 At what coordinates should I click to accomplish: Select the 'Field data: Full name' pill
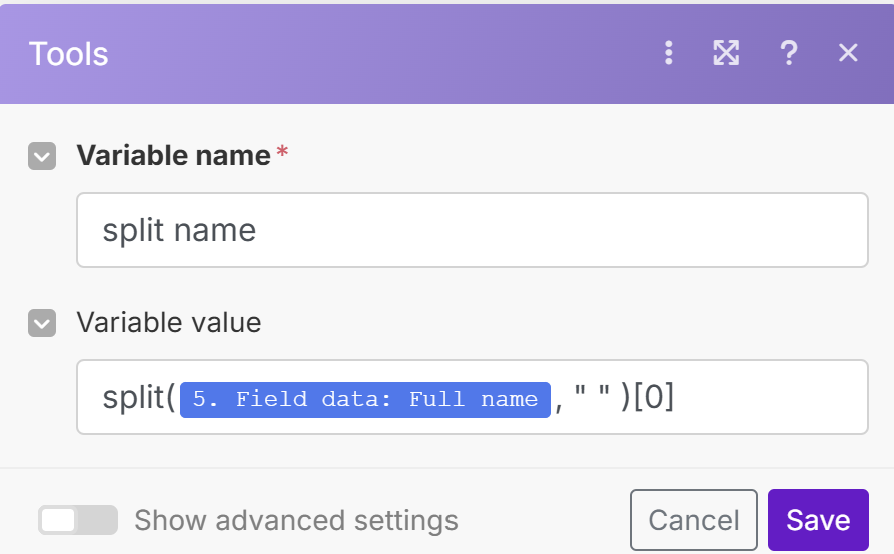365,399
